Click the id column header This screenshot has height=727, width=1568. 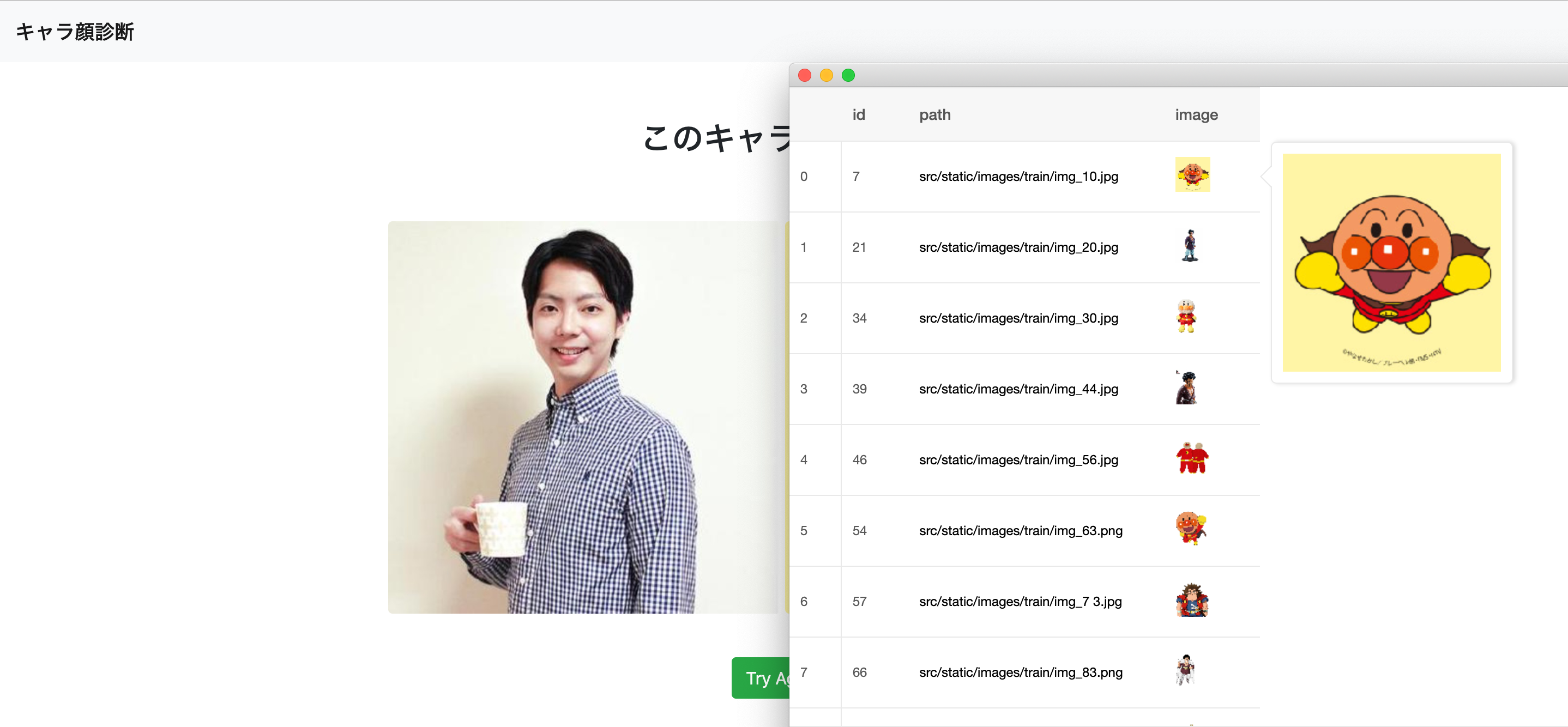[858, 115]
